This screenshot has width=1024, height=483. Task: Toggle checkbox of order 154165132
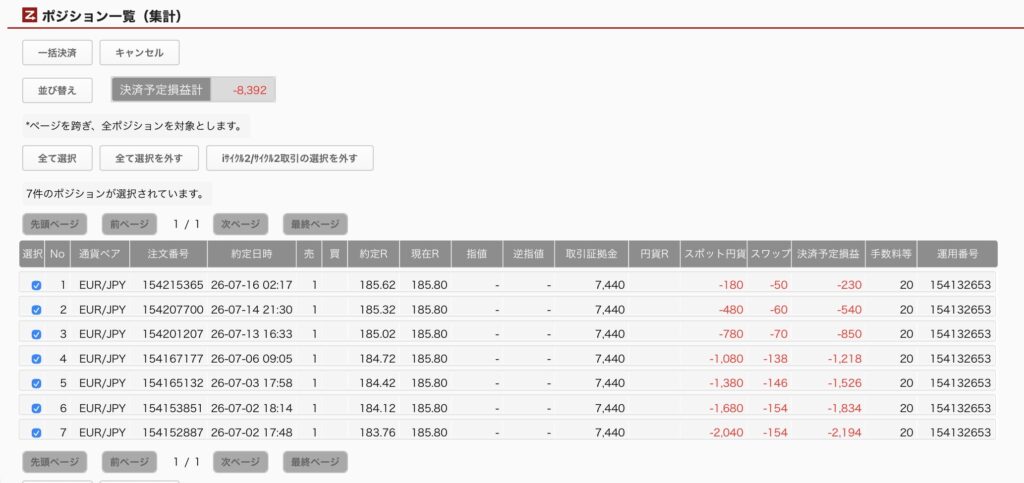(37, 384)
